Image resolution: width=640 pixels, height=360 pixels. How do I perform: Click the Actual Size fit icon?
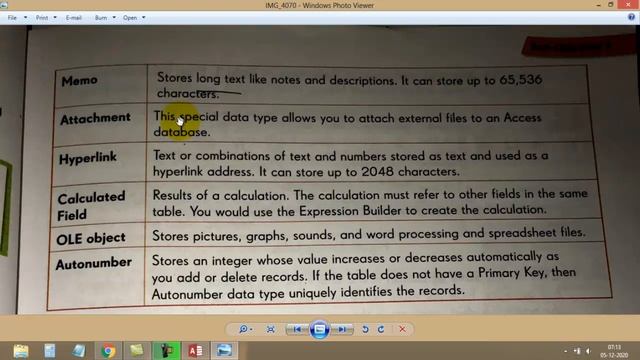tap(271, 329)
